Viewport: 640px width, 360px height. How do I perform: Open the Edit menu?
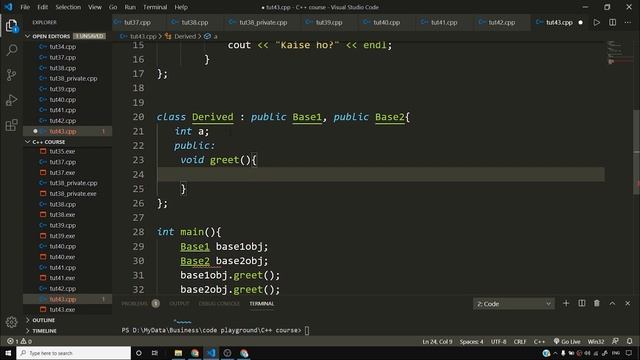[42, 7]
